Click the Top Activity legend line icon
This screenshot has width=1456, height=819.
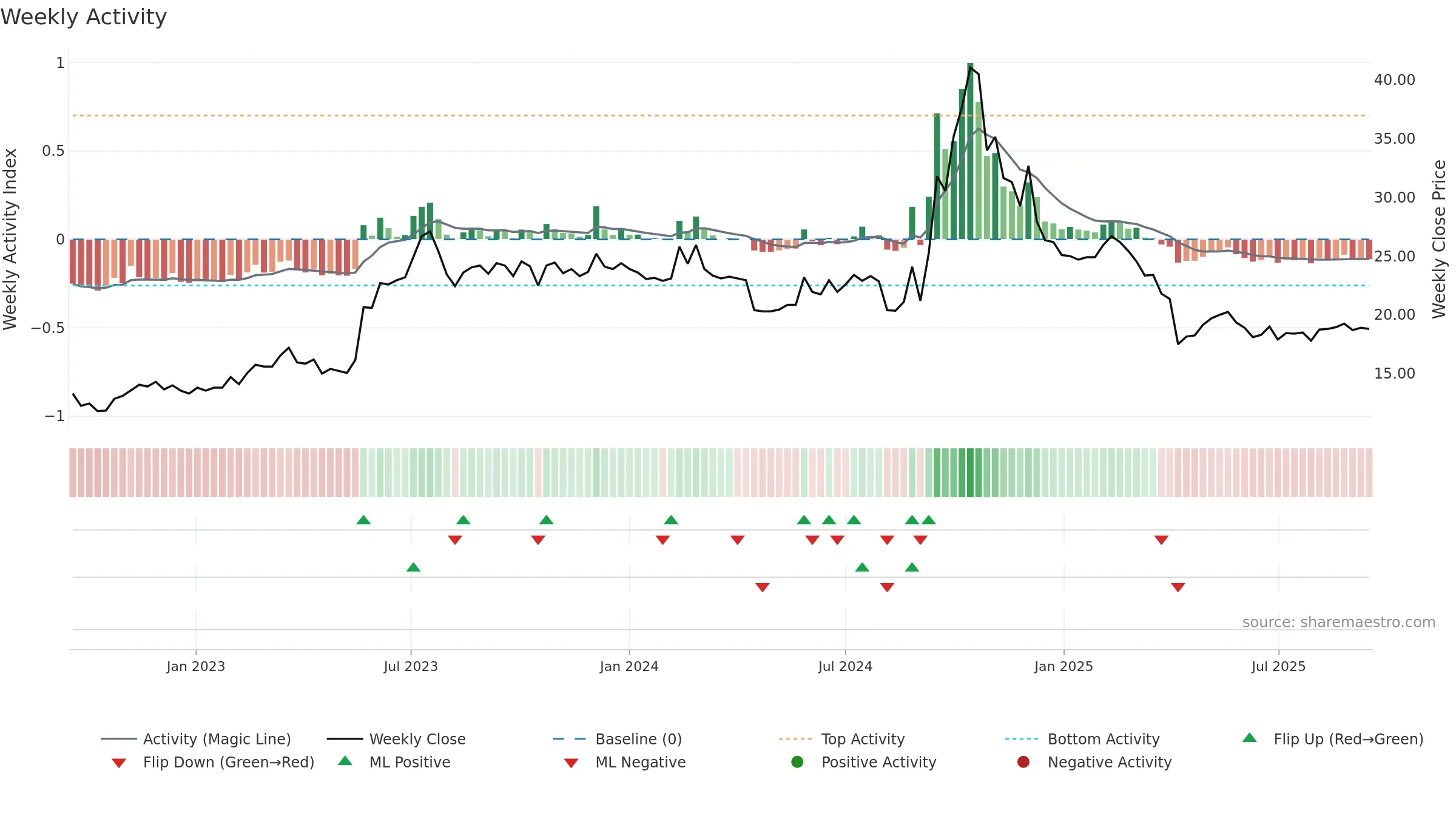click(795, 739)
